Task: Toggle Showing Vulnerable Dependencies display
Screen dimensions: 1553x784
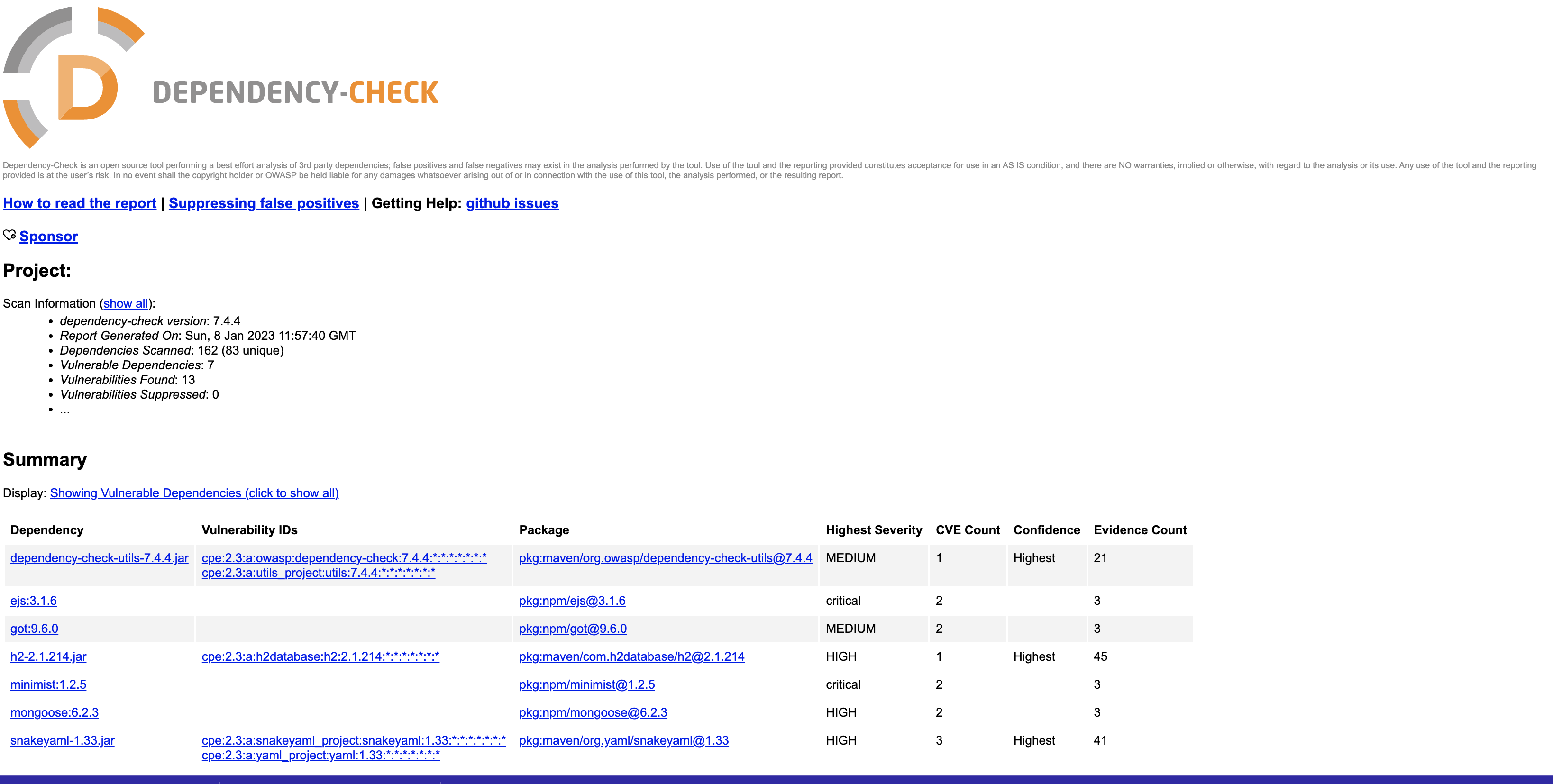Action: point(194,493)
